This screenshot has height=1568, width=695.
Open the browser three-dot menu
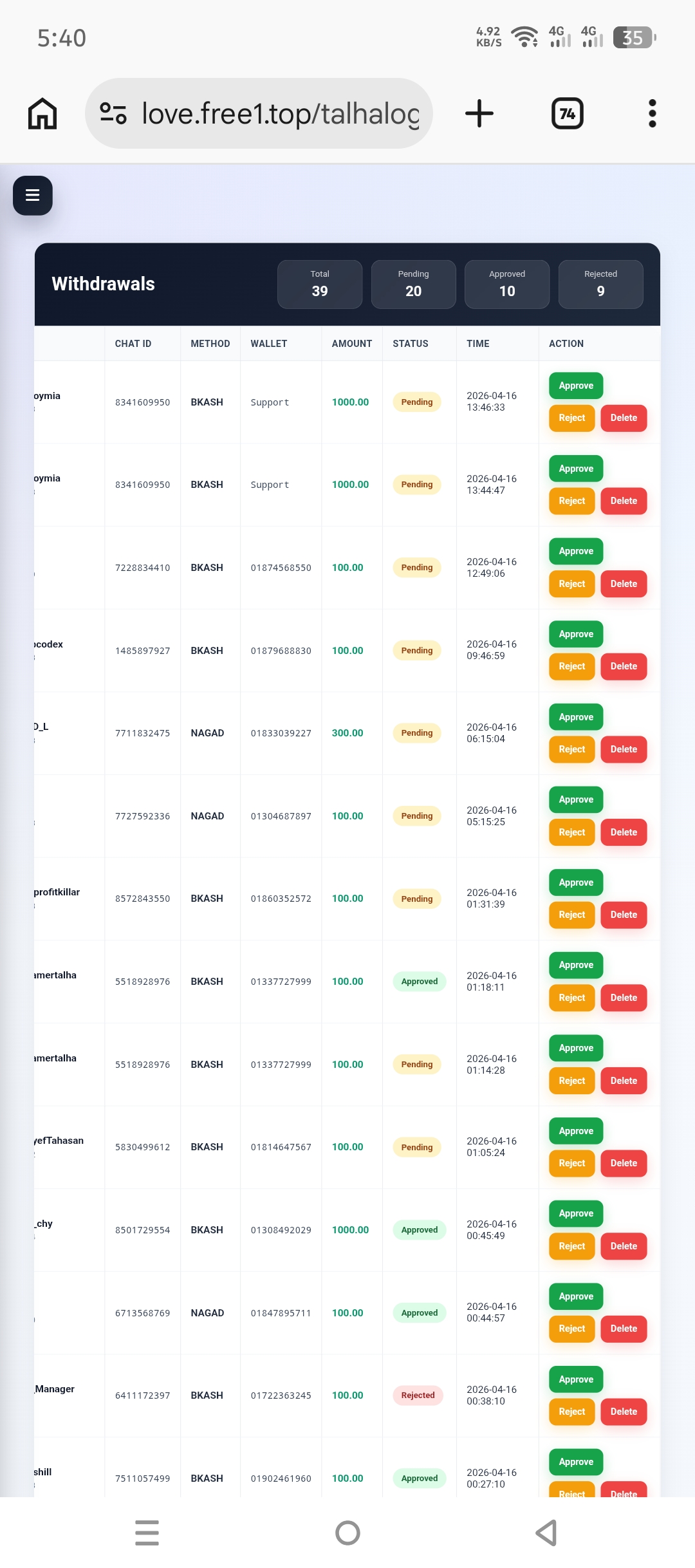[x=652, y=114]
